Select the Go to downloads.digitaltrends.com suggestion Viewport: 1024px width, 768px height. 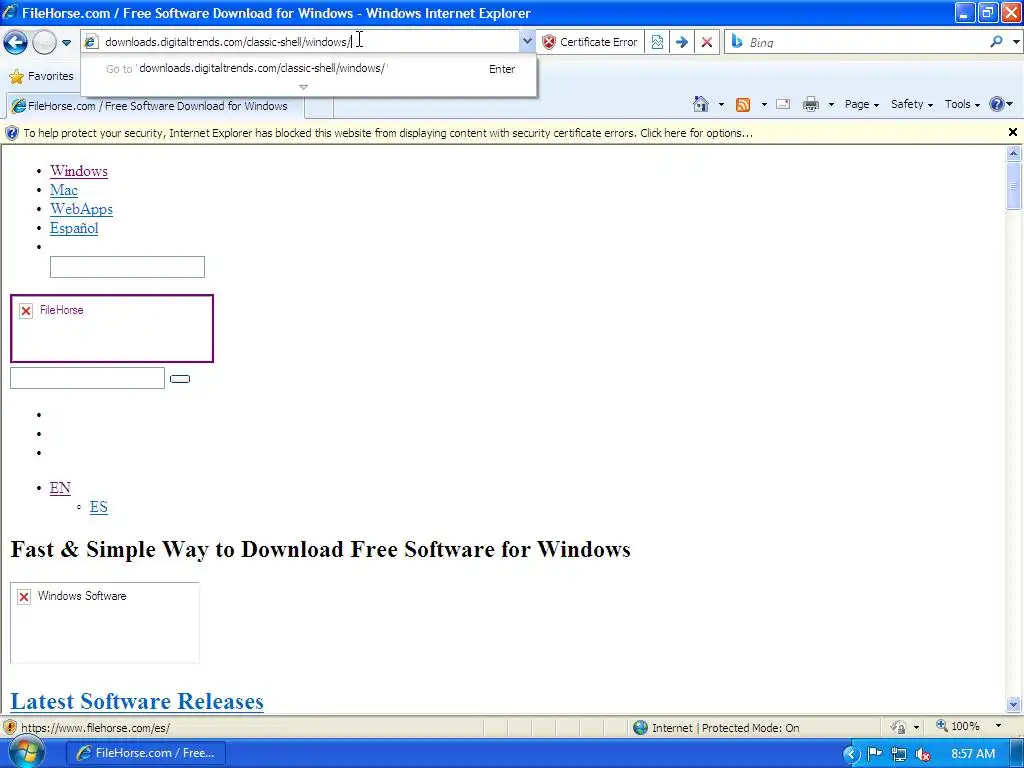(x=309, y=69)
